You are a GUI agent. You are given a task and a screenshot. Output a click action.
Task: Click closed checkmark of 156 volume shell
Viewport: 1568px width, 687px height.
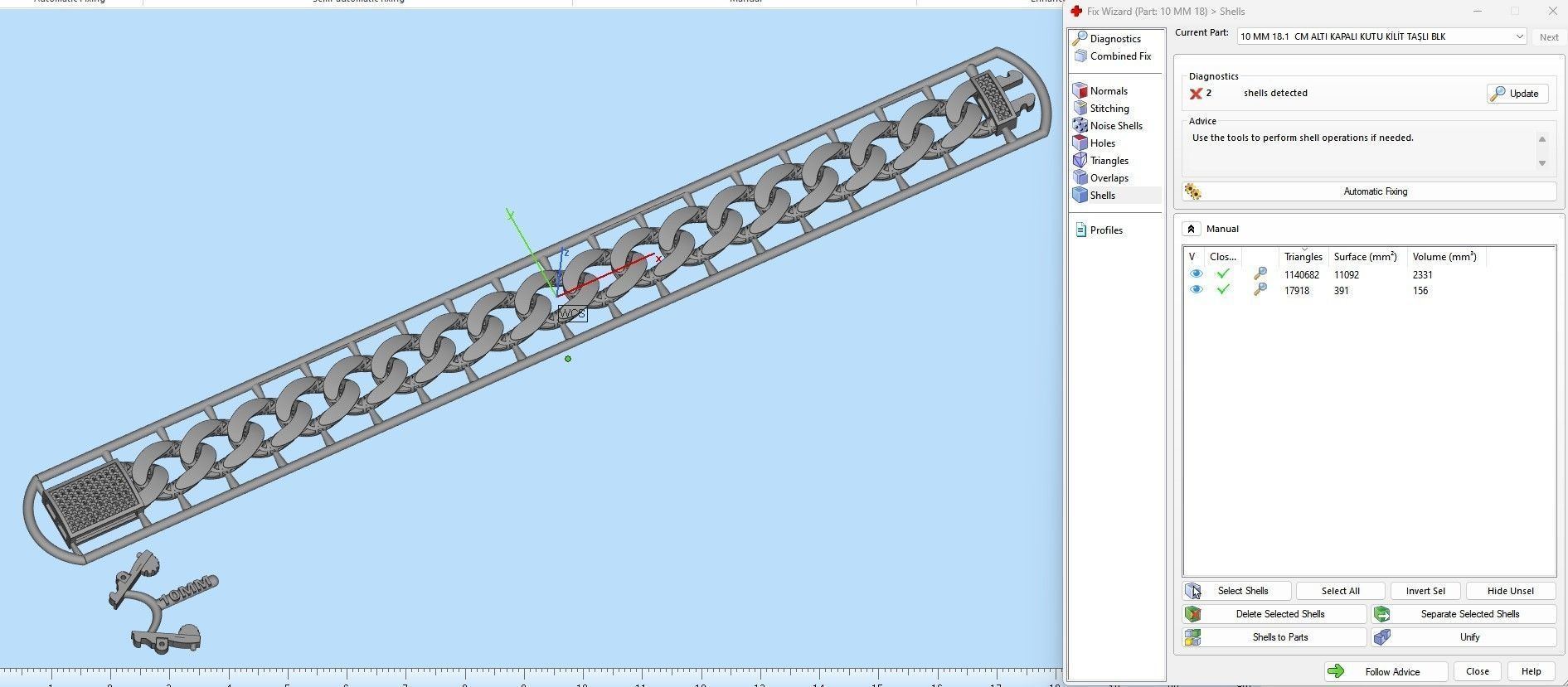tap(1223, 289)
